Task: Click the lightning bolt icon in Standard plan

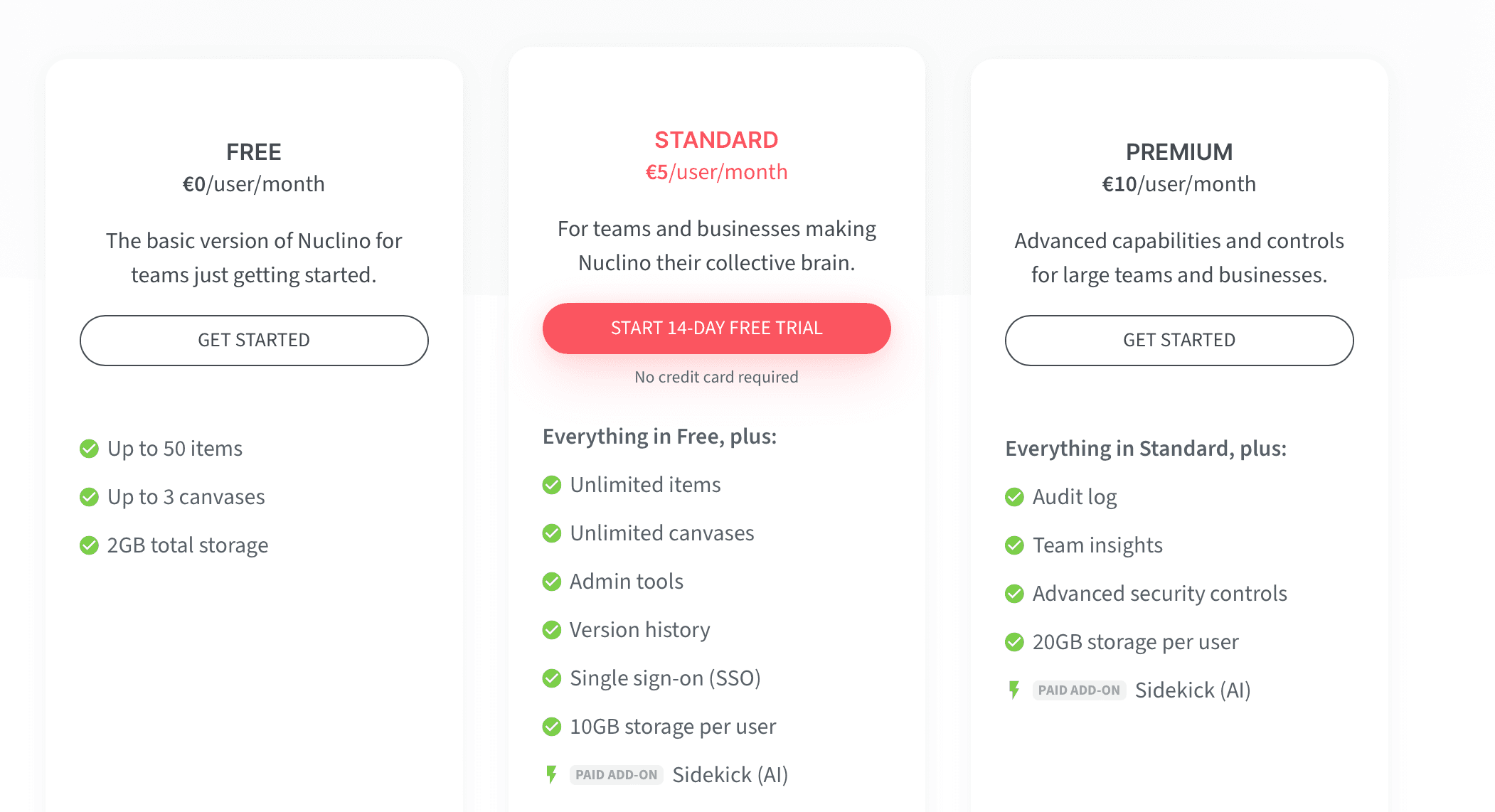Action: [x=551, y=774]
